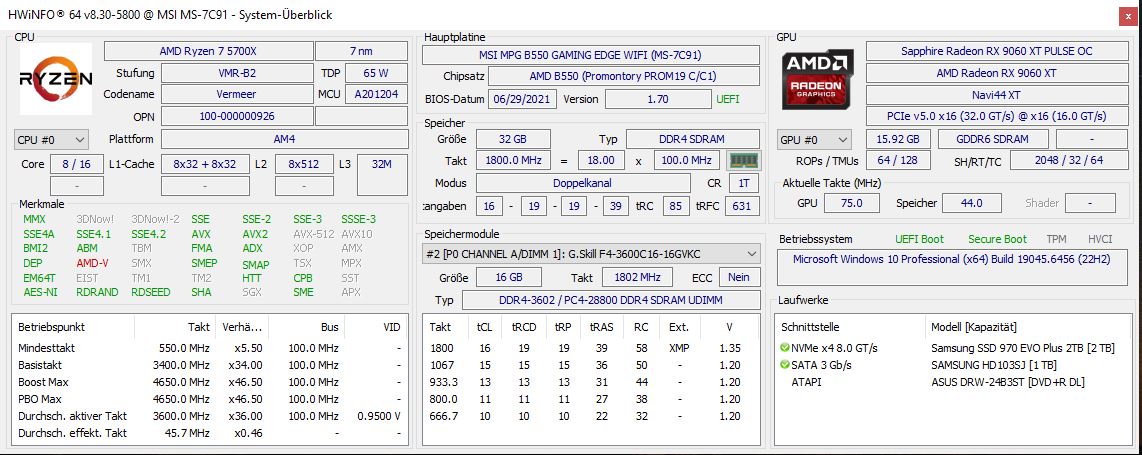Click the AVX2 feature label
This screenshot has height=455, width=1142.
pos(255,234)
